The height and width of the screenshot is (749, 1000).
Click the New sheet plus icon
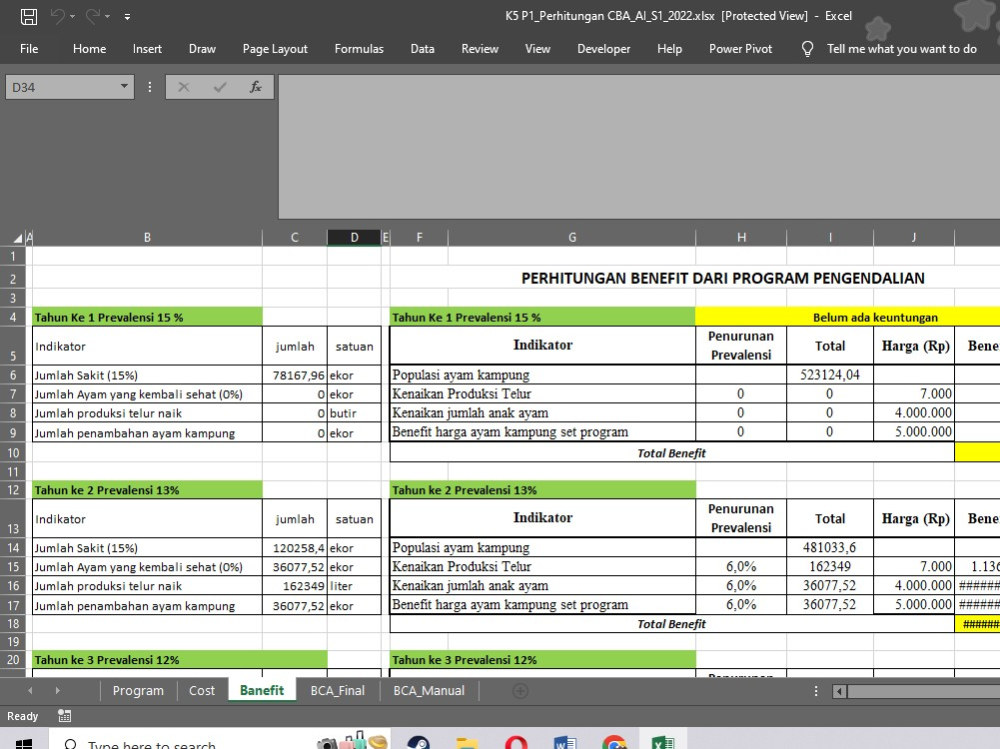[520, 691]
